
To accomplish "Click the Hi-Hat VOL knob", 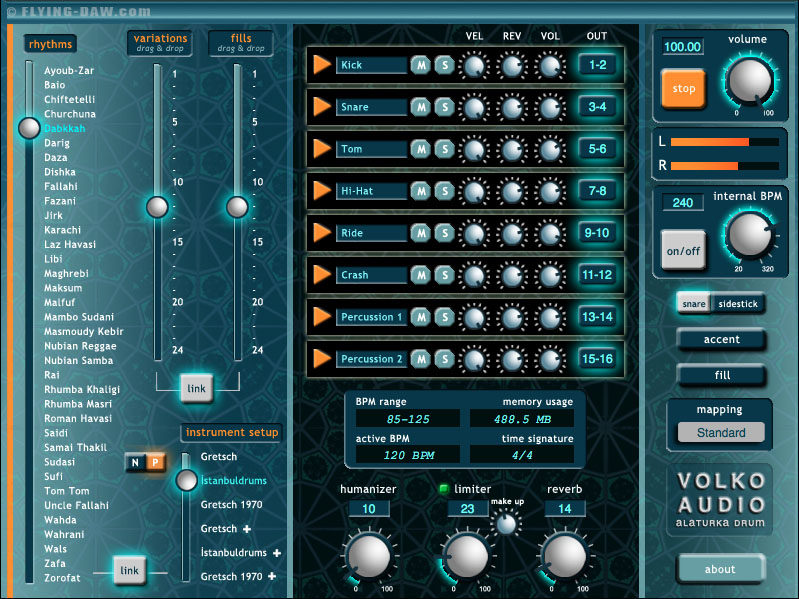I will (550, 192).
